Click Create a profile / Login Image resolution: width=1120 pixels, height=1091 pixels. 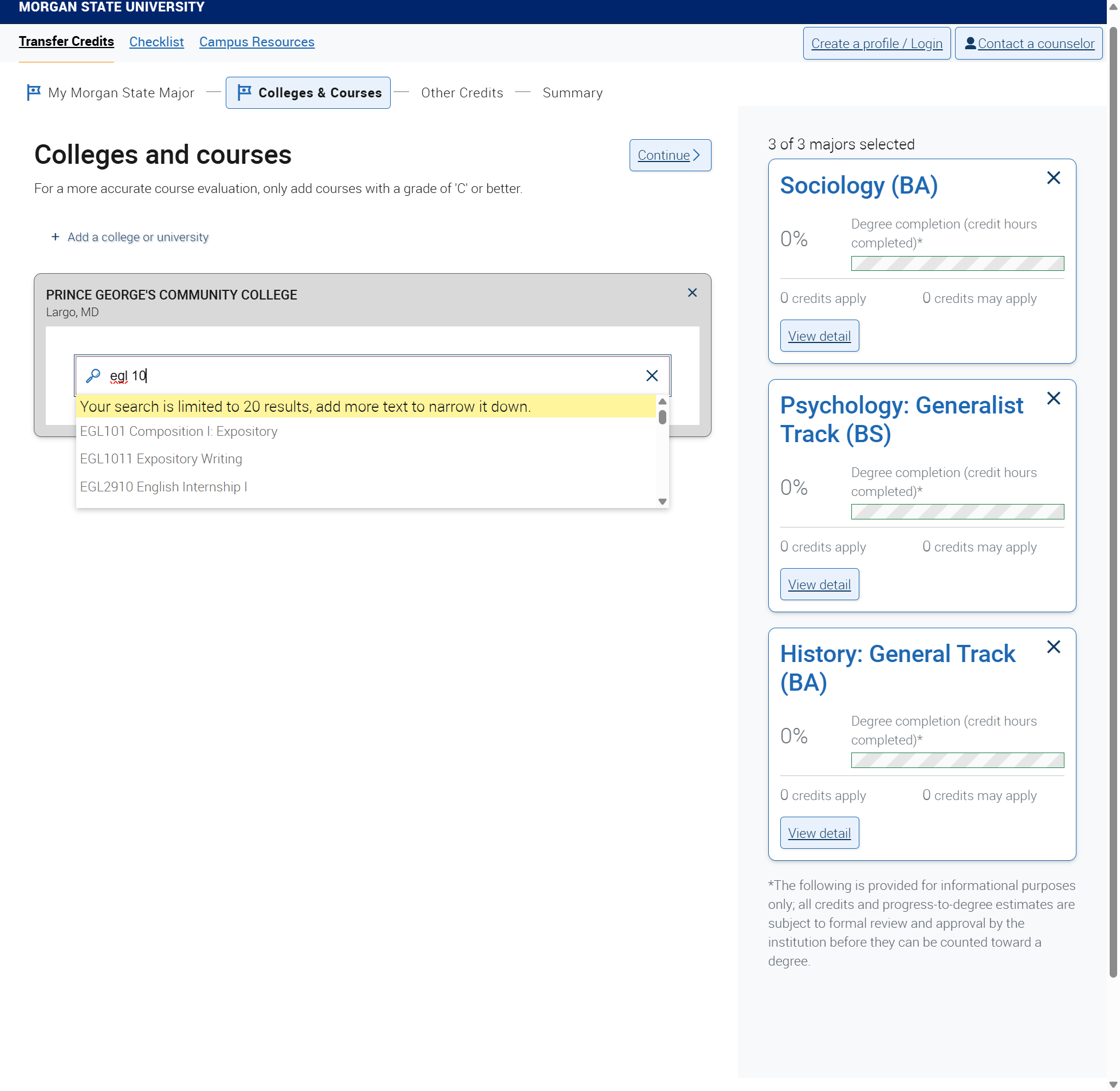877,43
